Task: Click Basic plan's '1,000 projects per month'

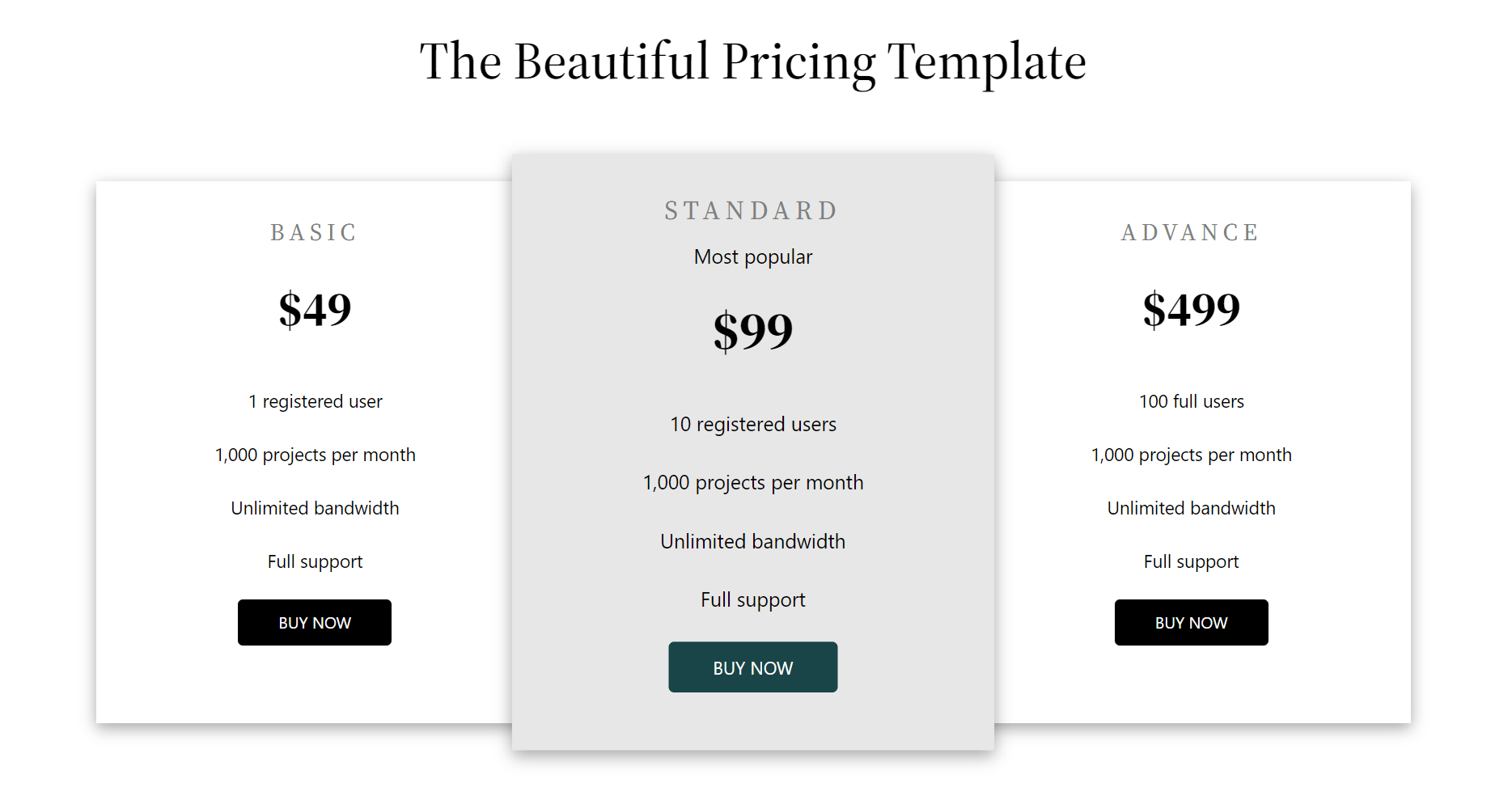Action: (315, 455)
